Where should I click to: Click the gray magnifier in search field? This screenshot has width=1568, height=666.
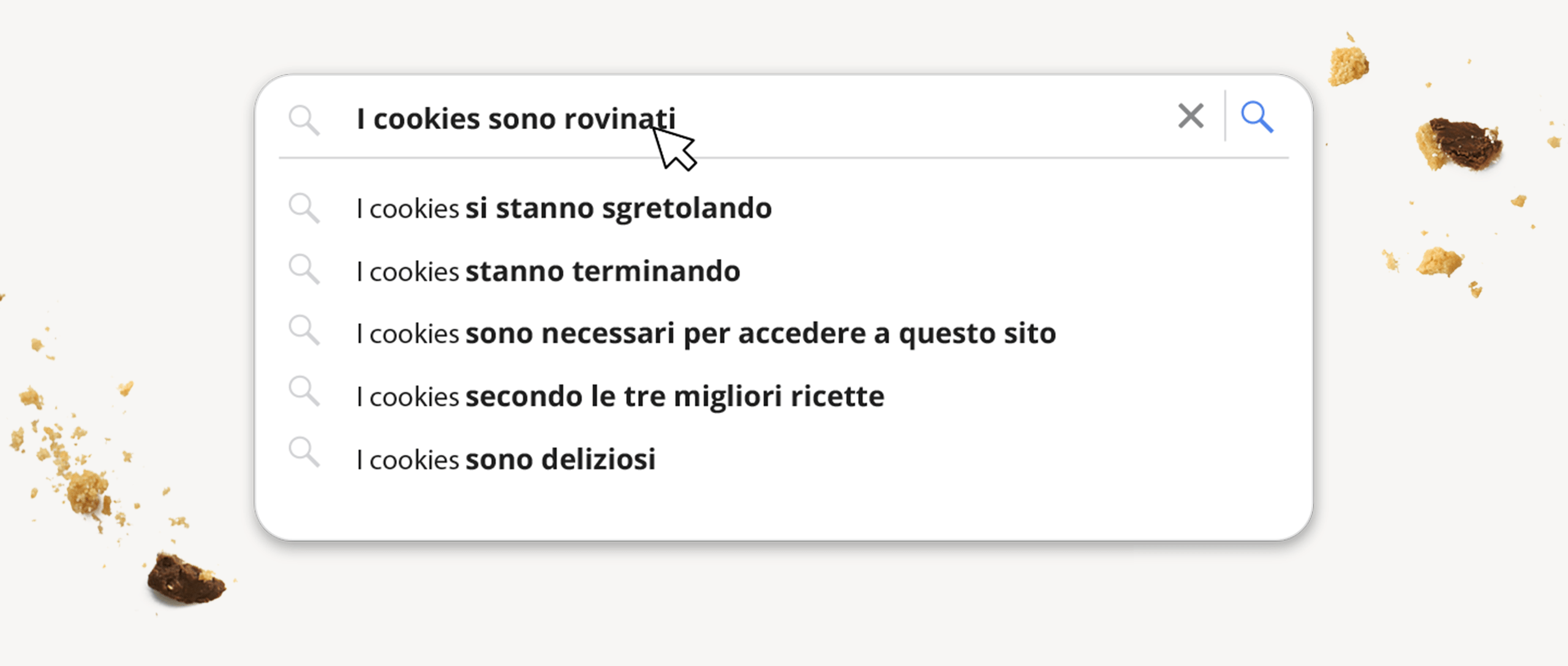tap(304, 119)
